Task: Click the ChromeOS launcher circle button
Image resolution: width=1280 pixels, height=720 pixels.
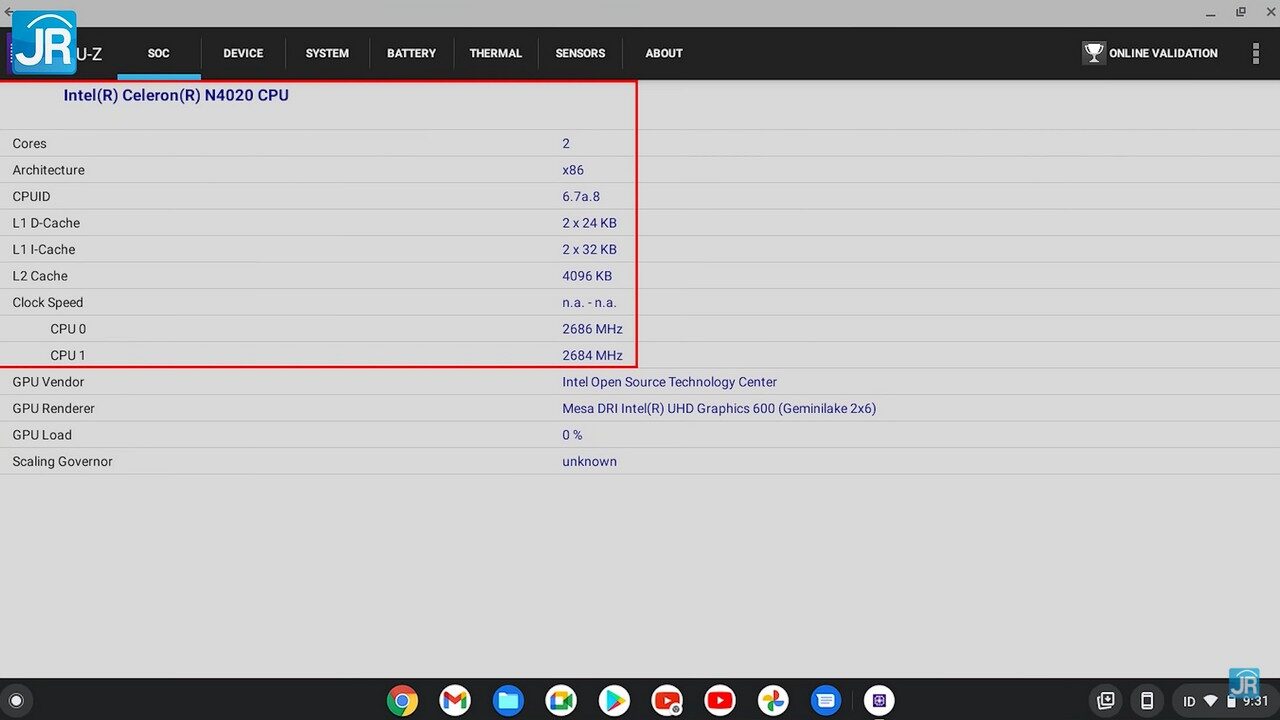Action: [x=16, y=701]
